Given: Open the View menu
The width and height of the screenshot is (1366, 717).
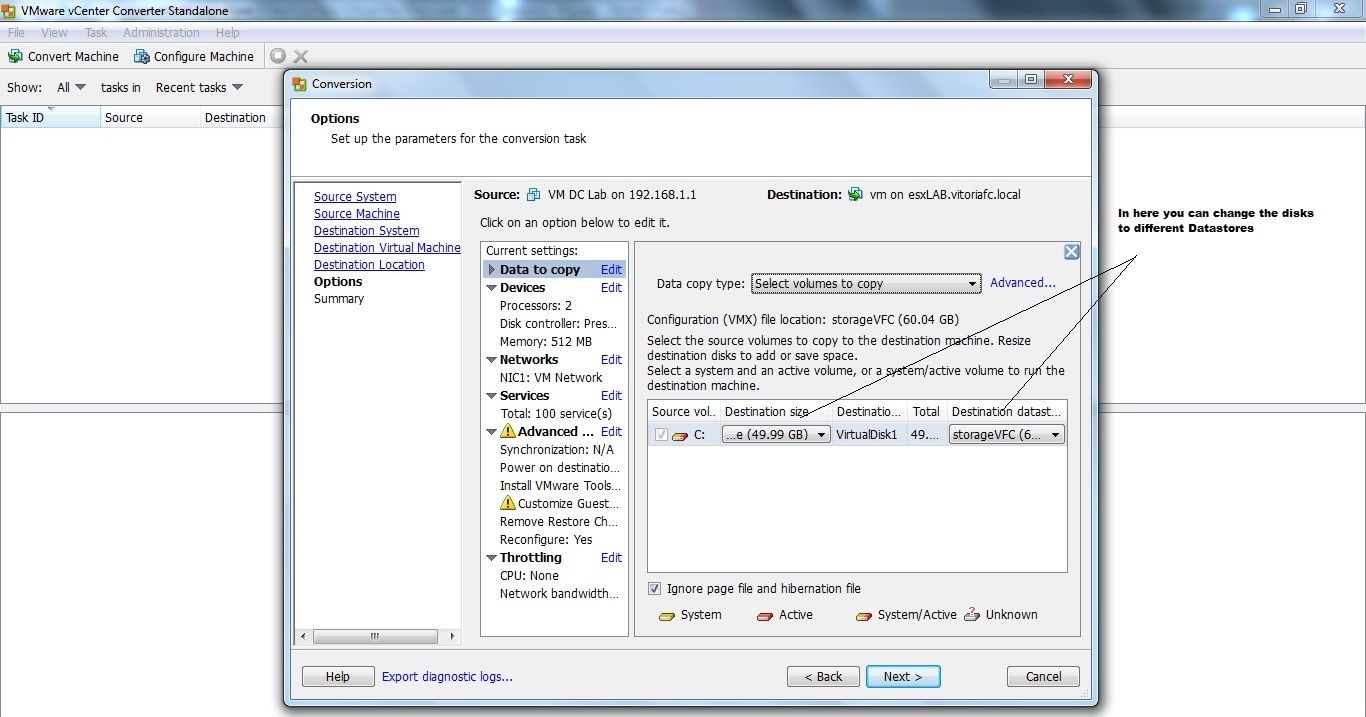Looking at the screenshot, I should coord(54,33).
